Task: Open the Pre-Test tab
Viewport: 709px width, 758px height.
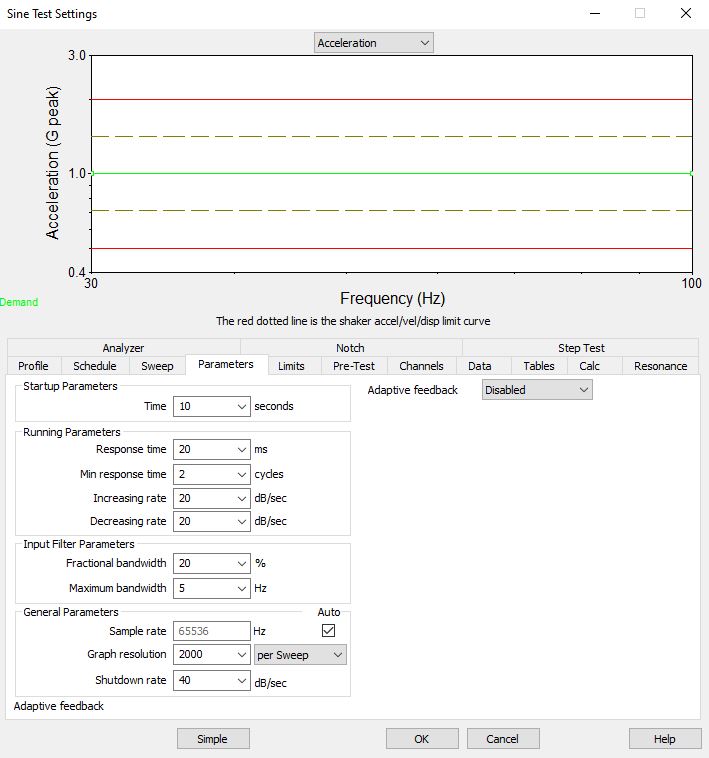Action: (354, 366)
